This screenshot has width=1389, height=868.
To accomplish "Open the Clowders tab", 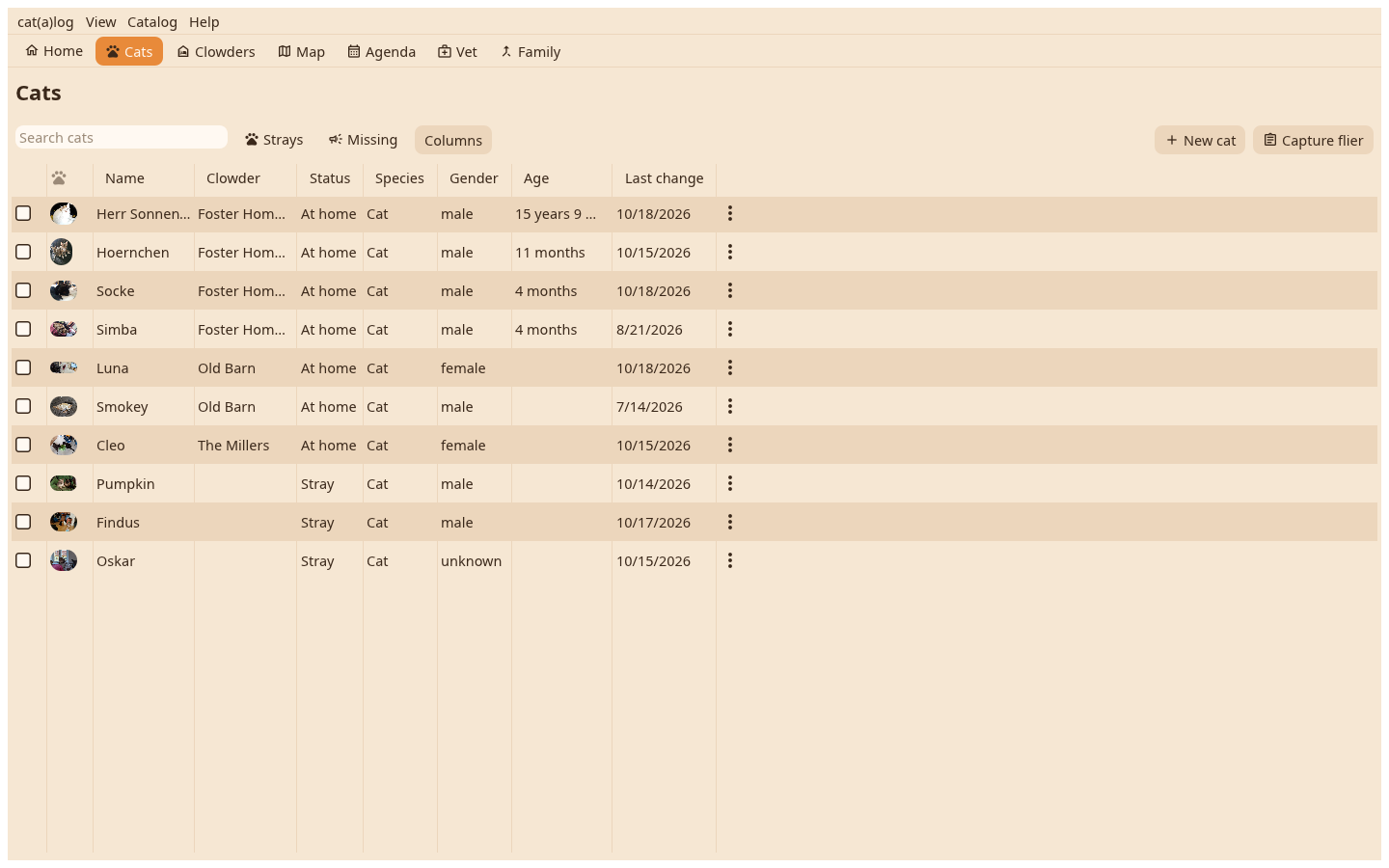I will [x=216, y=52].
